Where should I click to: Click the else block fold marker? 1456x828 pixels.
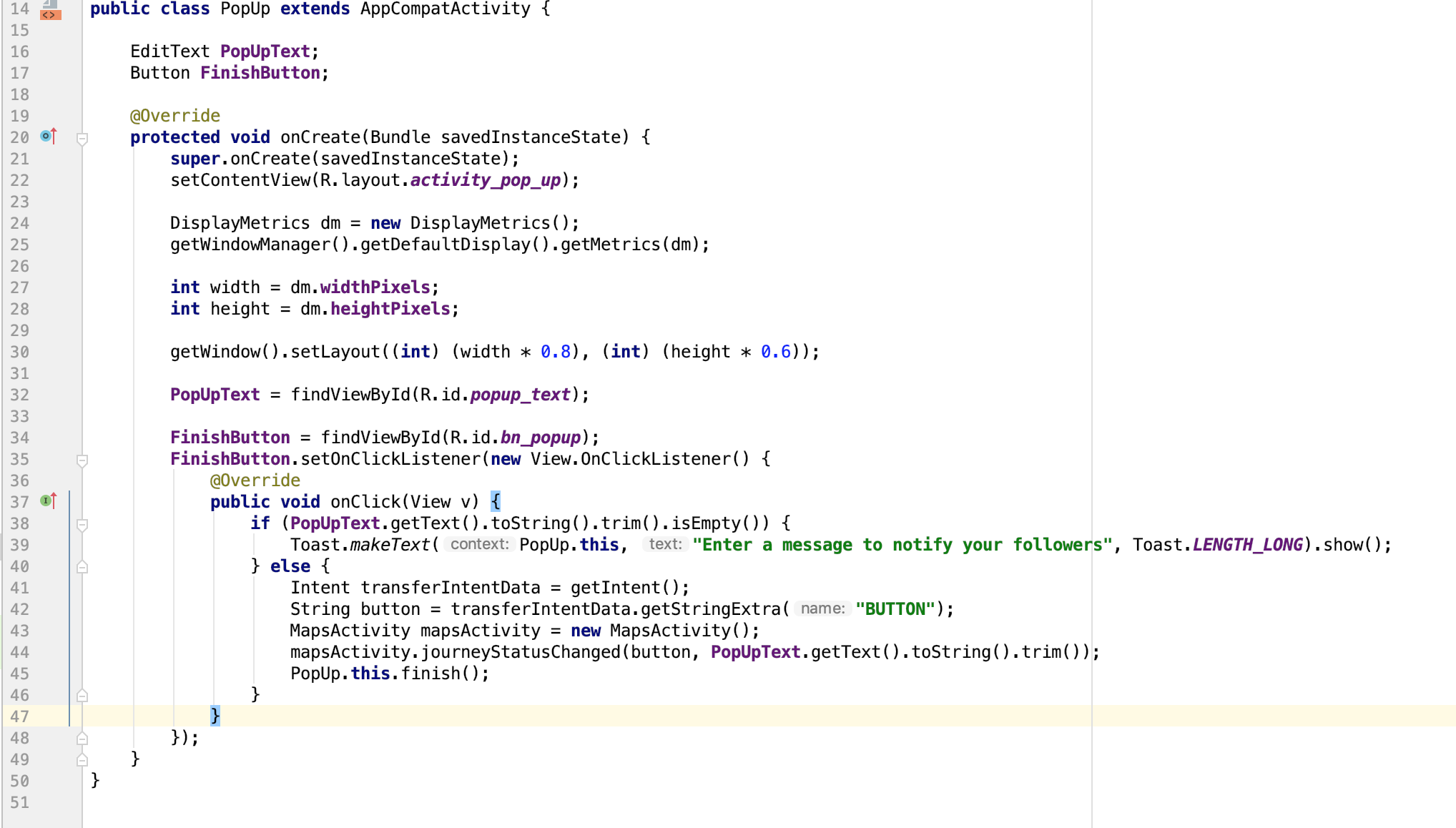pos(82,567)
